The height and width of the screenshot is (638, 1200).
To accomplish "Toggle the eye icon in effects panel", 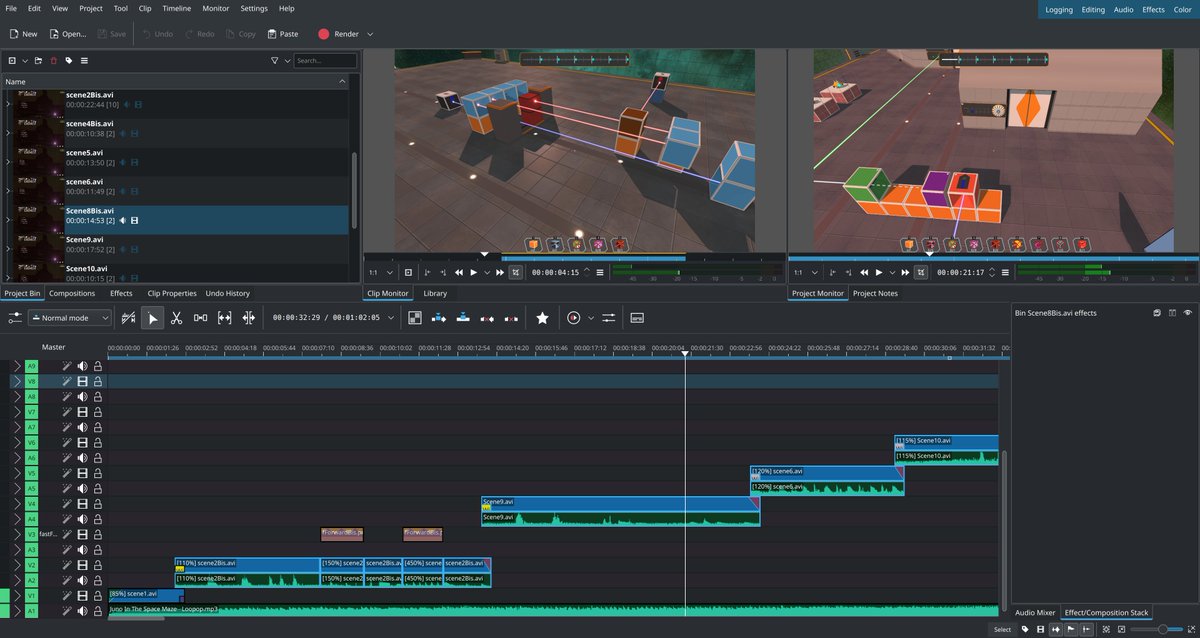I will pyautogui.click(x=1188, y=313).
